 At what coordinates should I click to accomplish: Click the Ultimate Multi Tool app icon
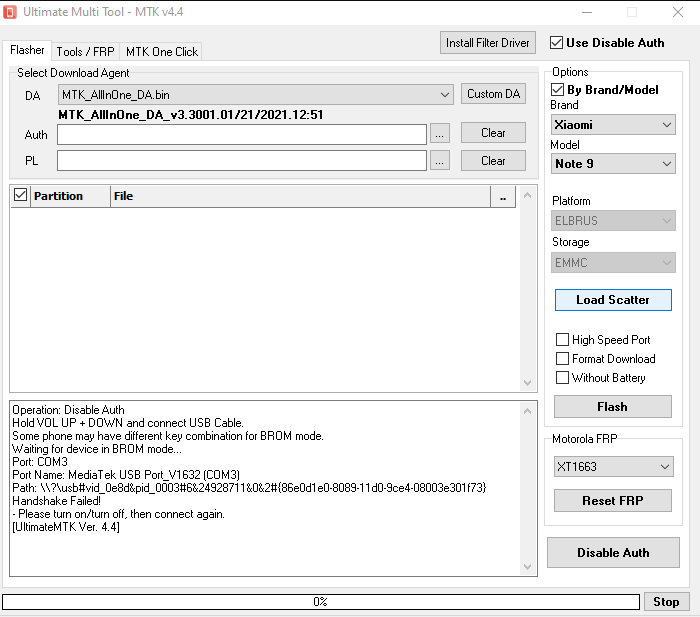[12, 12]
